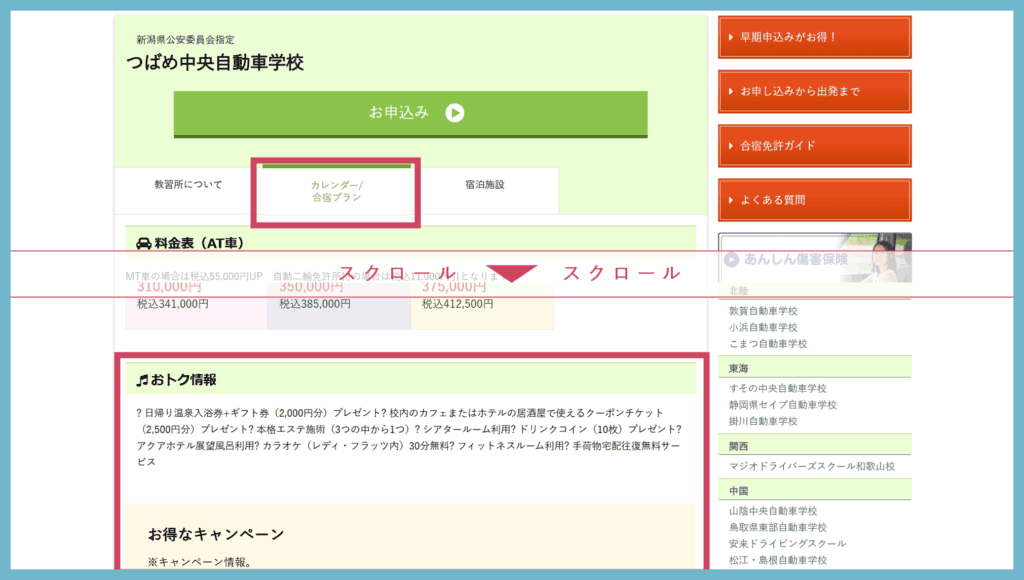The height and width of the screenshot is (580, 1024).
Task: Click the 税込341,000円 price text
Action: [172, 304]
